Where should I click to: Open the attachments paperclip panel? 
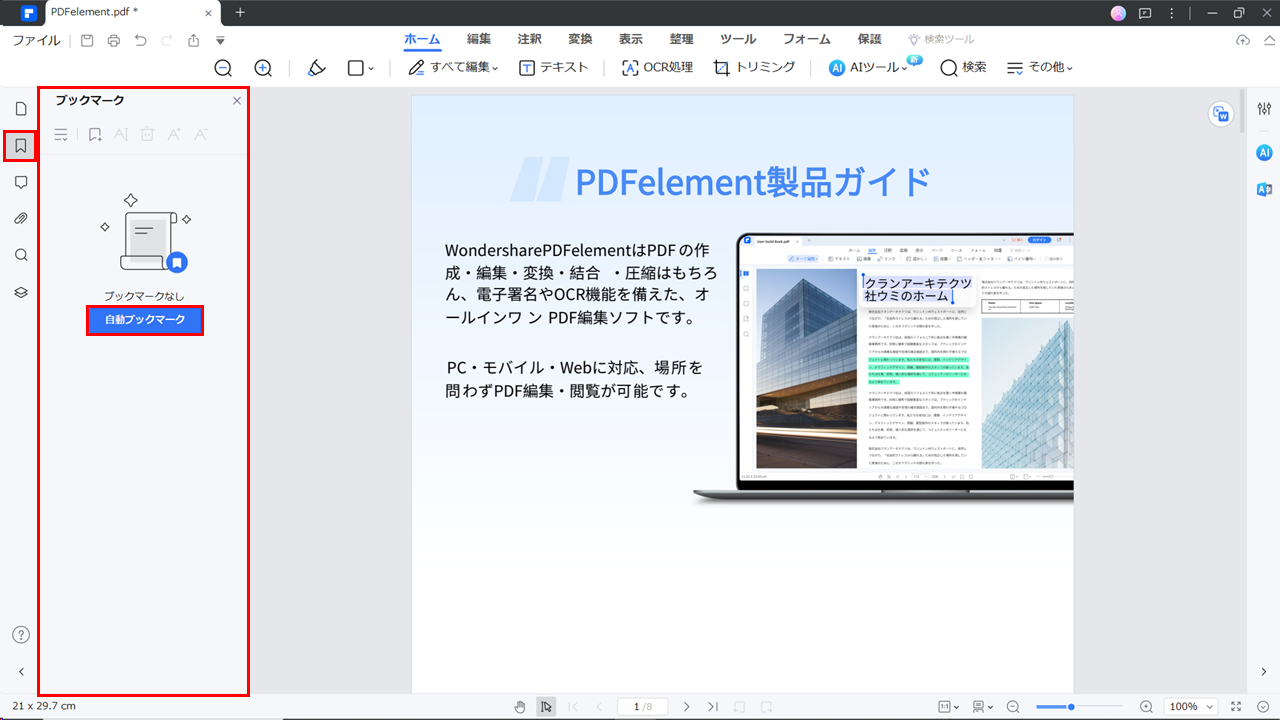pos(21,219)
